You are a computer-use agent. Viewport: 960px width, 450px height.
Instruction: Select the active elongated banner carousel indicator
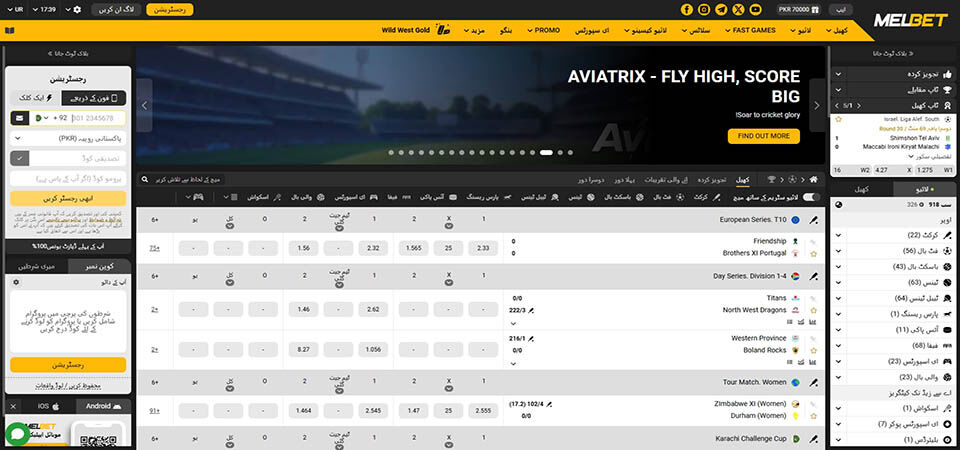546,152
